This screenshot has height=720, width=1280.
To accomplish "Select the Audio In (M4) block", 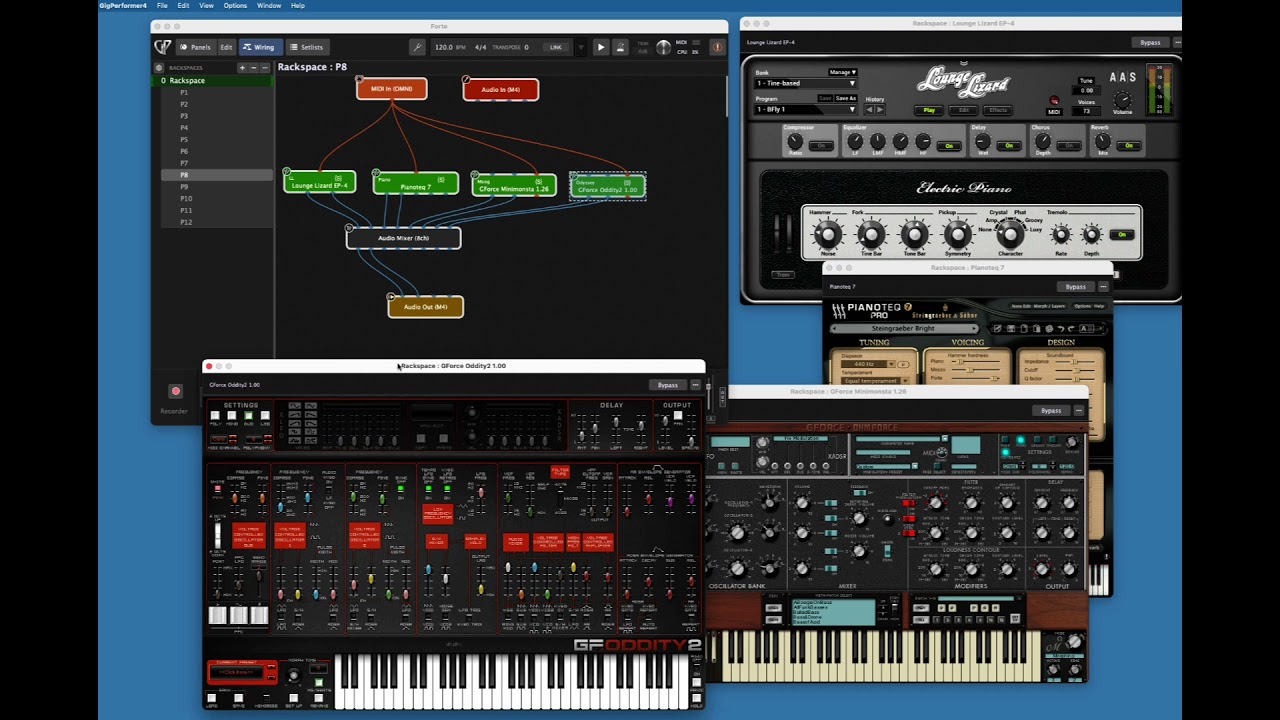I will pos(501,90).
